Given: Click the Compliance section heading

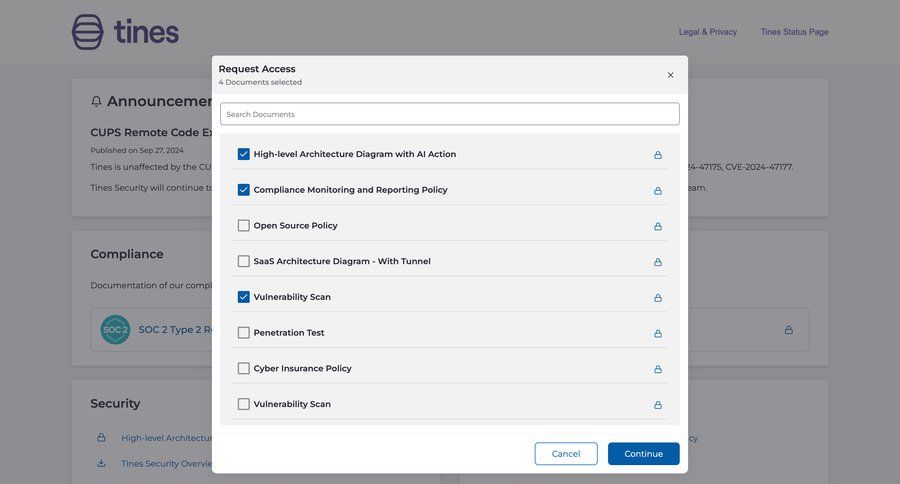Looking at the screenshot, I should click(x=127, y=254).
